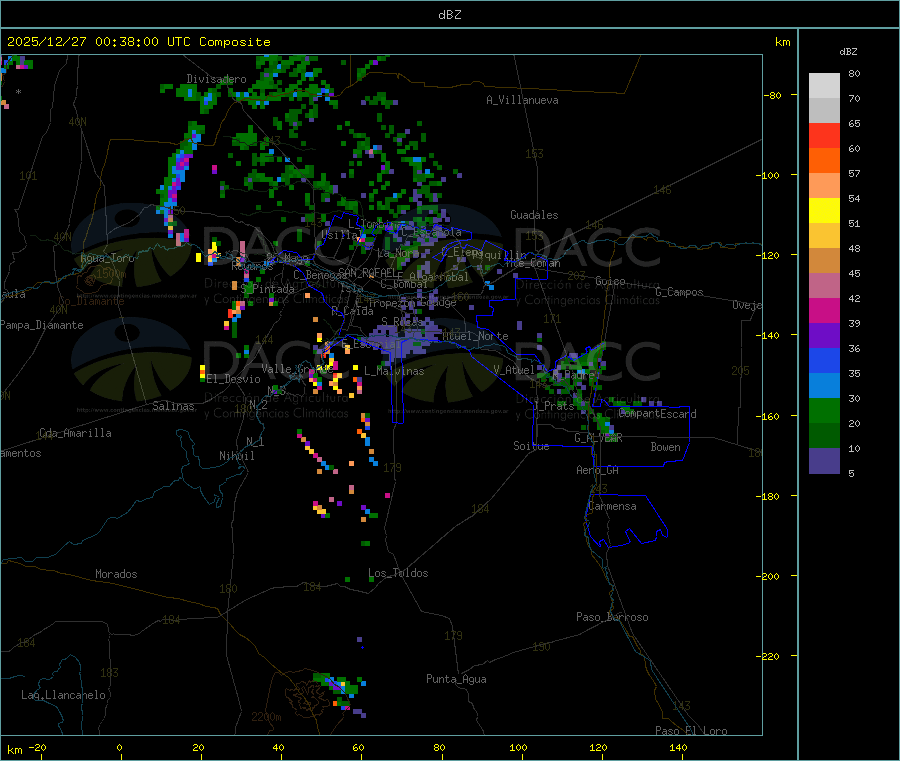Click the Divisadero map label
Image resolution: width=900 pixels, height=761 pixels.
point(216,79)
